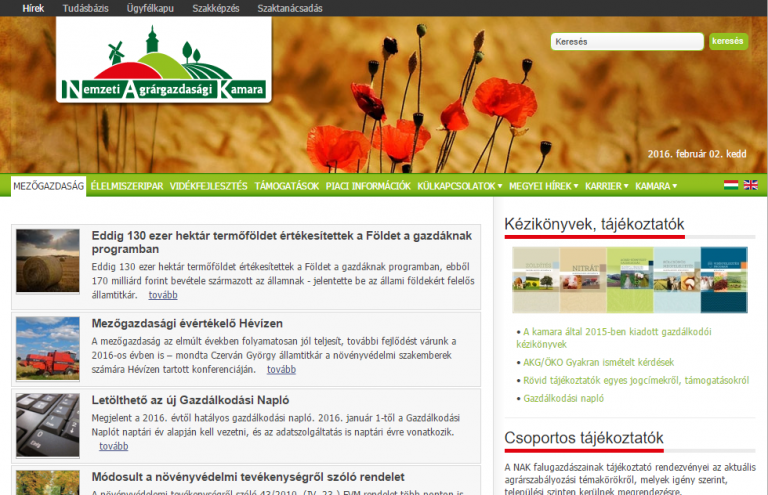Open Rövid tájékoztatók egyes jogcímekről link
768x495 pixels.
point(636,380)
